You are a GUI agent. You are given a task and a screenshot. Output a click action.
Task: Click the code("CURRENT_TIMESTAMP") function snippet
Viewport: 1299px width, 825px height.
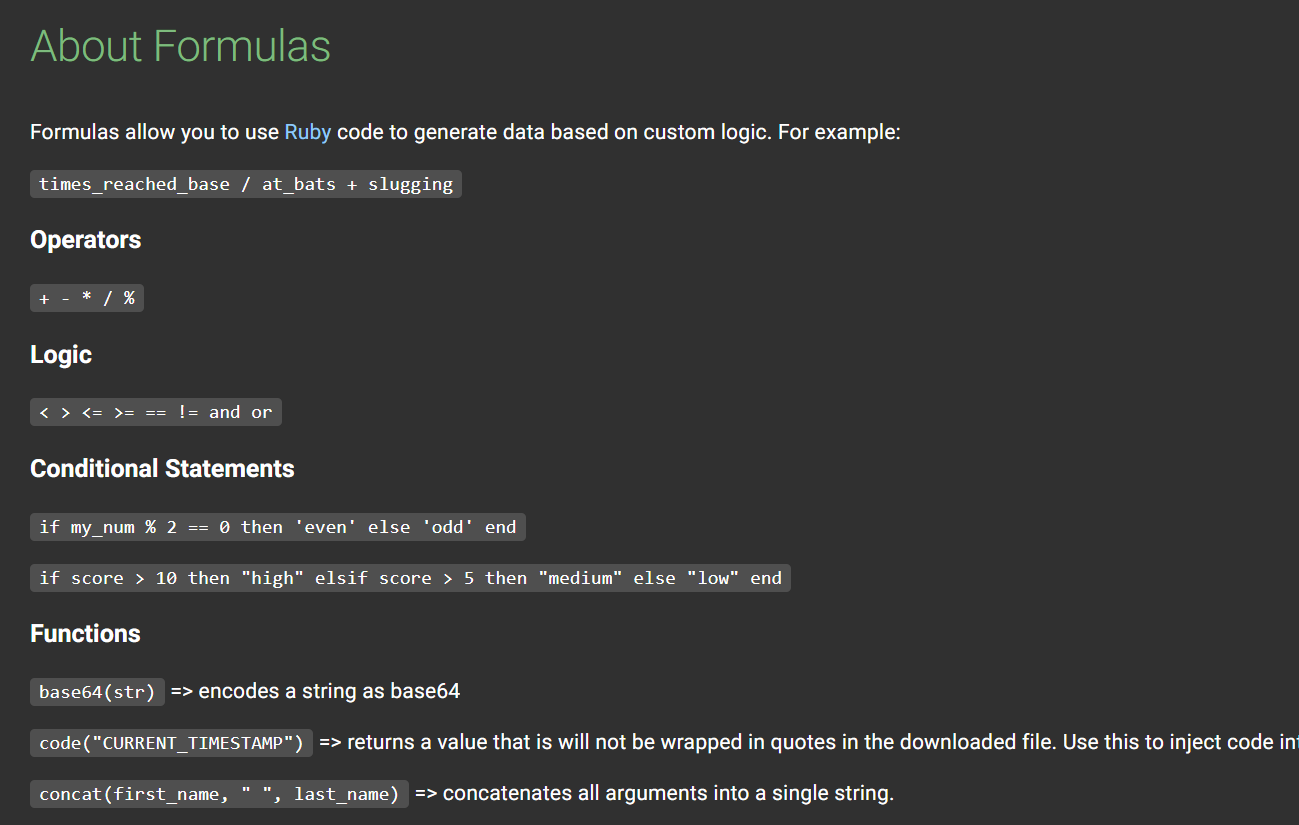(171, 743)
